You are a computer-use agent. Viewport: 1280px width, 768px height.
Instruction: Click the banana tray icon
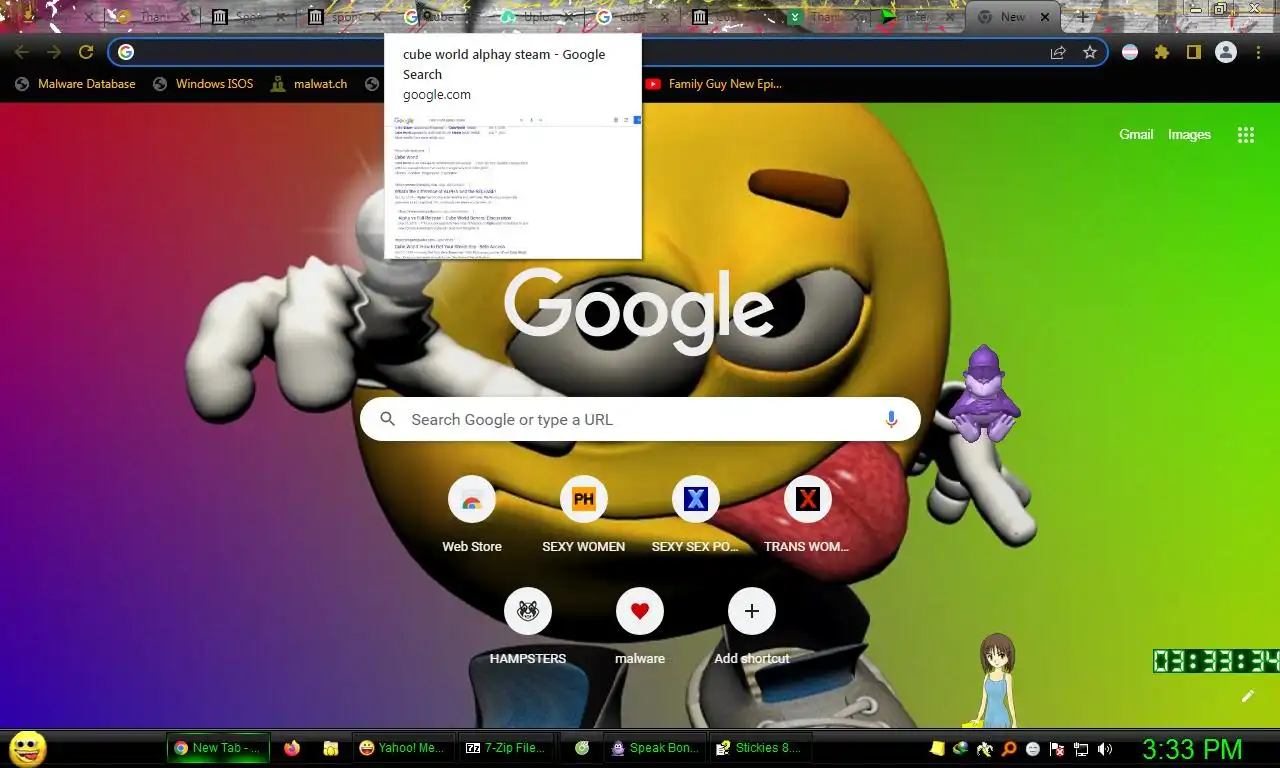[x=984, y=748]
